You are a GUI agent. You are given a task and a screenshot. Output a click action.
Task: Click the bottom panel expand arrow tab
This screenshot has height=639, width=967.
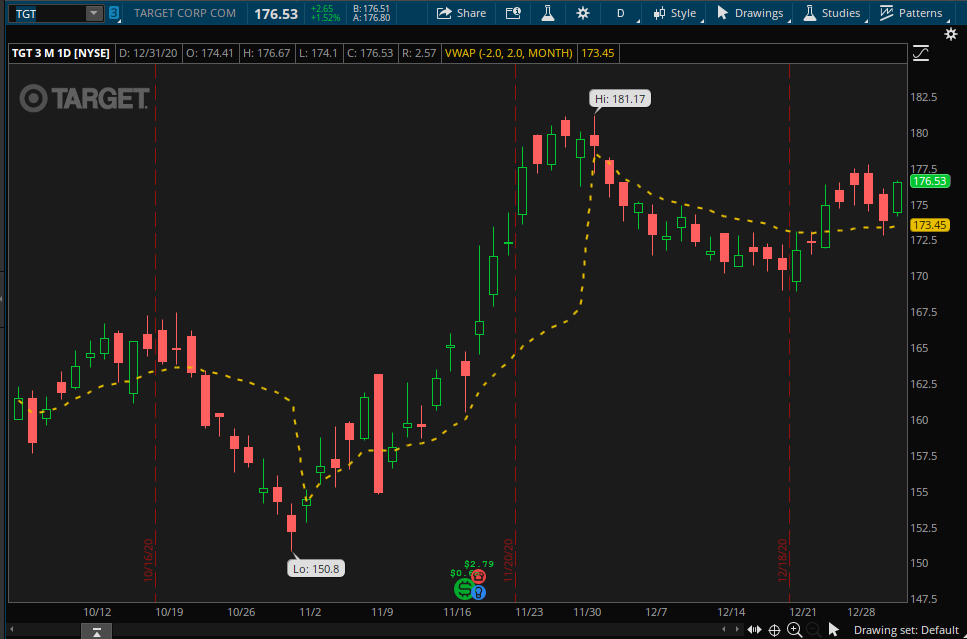(x=97, y=632)
